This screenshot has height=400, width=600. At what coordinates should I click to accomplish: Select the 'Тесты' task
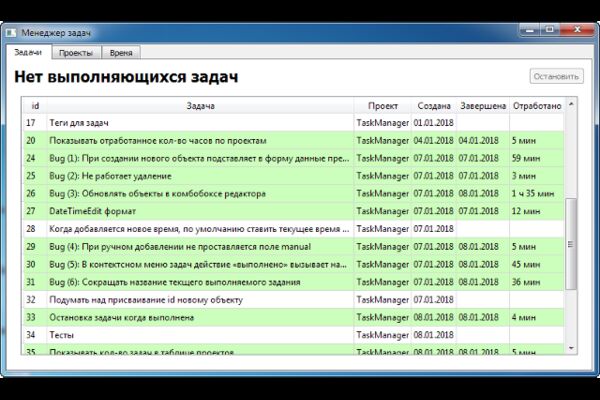[293, 335]
